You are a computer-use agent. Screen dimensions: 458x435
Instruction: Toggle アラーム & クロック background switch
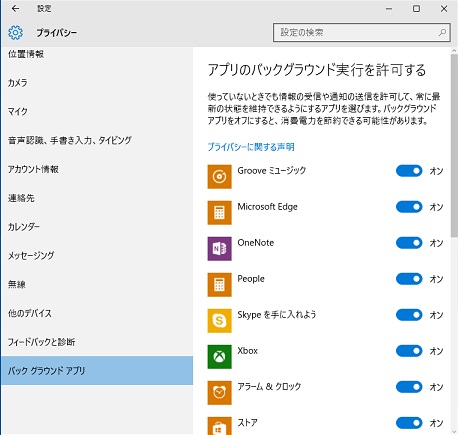[409, 387]
